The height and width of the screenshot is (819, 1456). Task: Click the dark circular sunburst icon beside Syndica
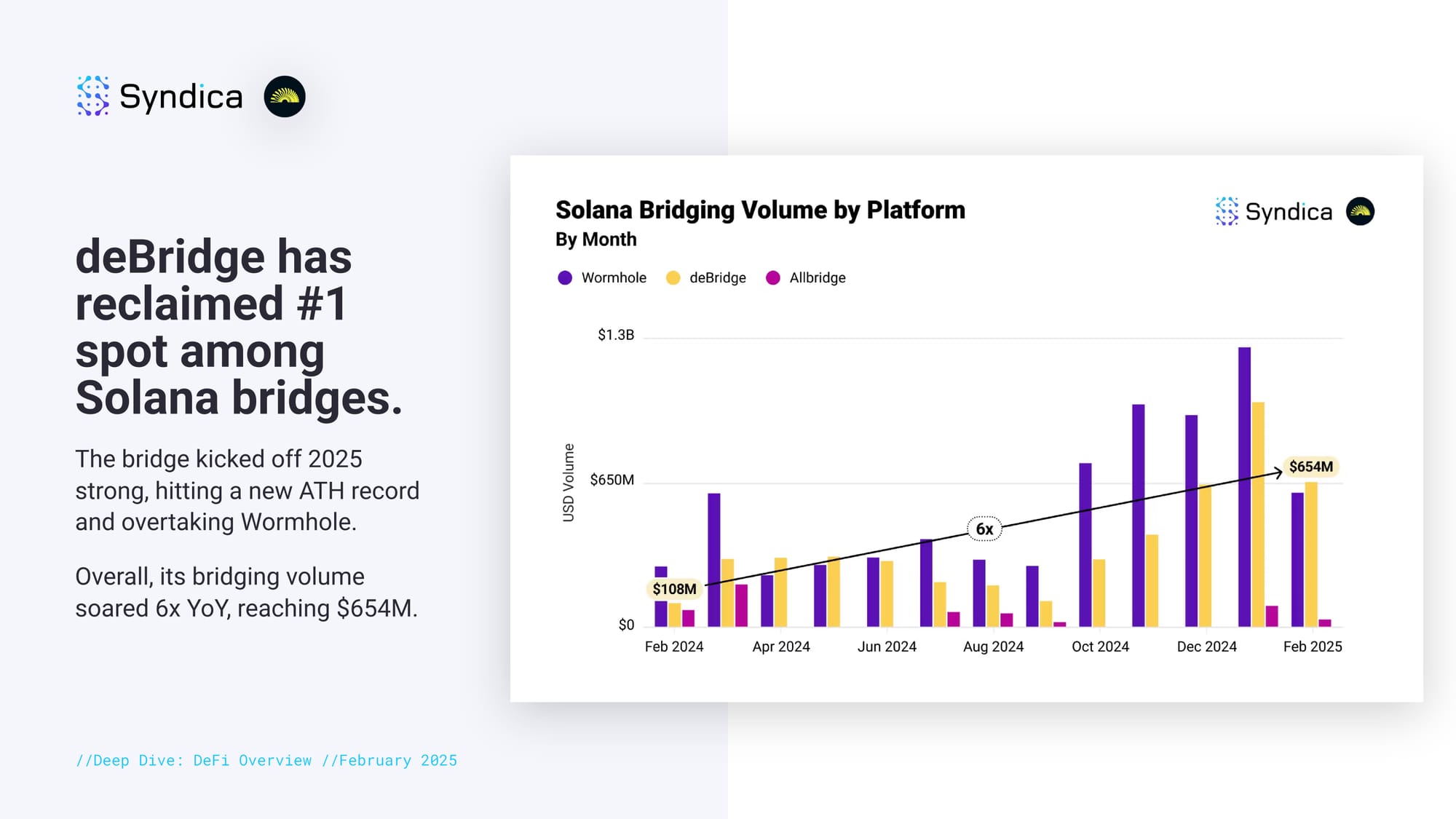(x=284, y=97)
